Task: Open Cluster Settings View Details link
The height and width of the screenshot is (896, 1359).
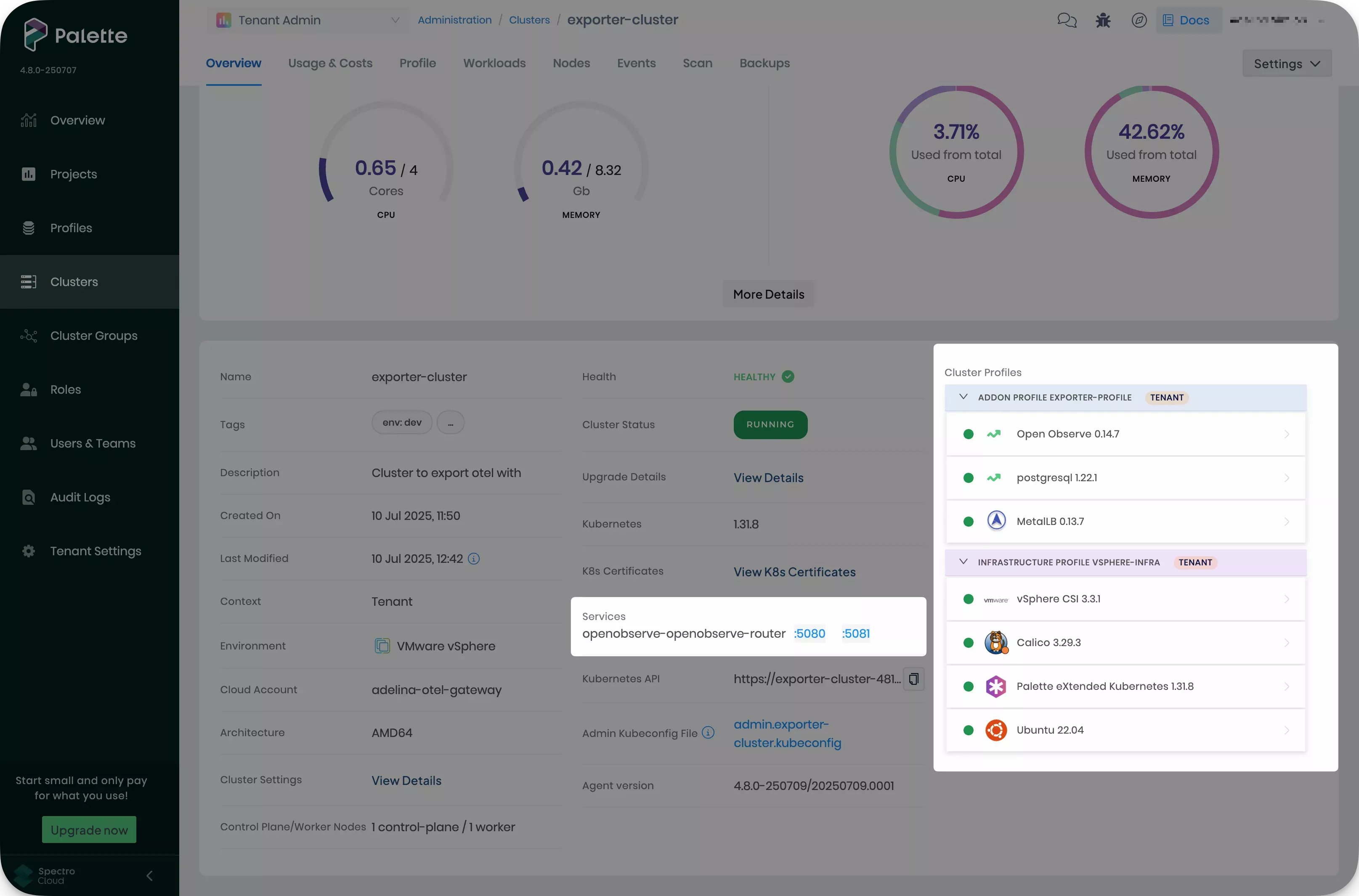Action: [406, 781]
